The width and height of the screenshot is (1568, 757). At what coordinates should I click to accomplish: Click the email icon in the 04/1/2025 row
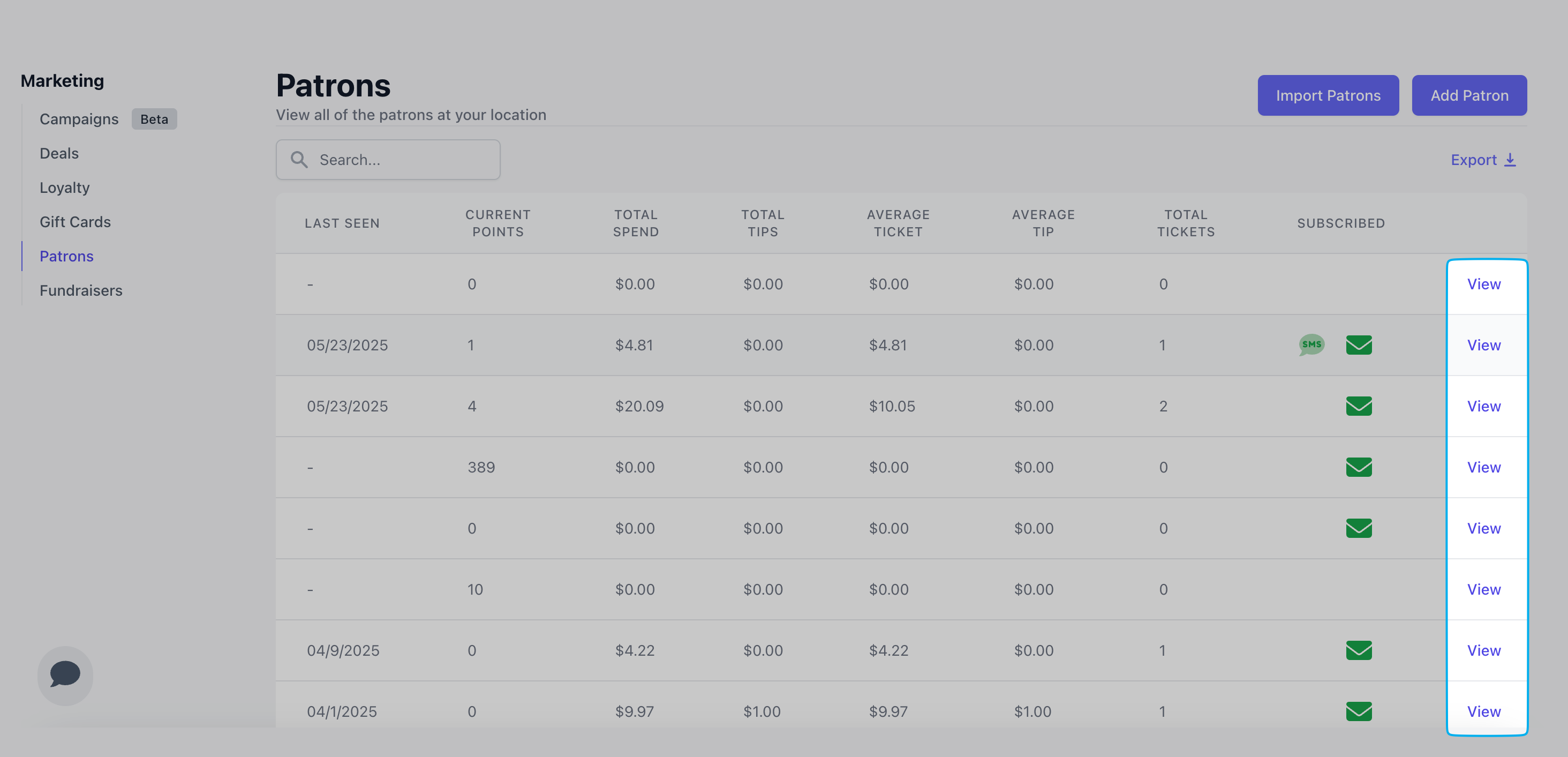(x=1359, y=711)
